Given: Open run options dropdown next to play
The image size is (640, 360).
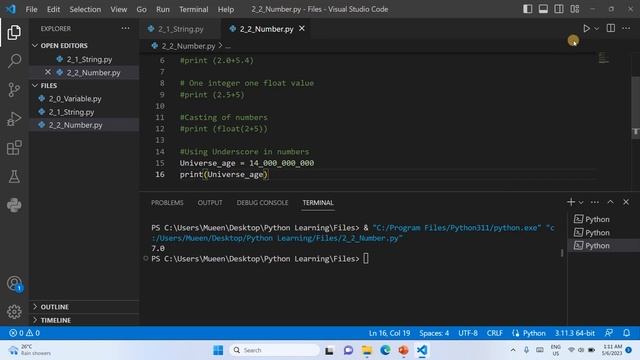Looking at the screenshot, I should [x=596, y=29].
